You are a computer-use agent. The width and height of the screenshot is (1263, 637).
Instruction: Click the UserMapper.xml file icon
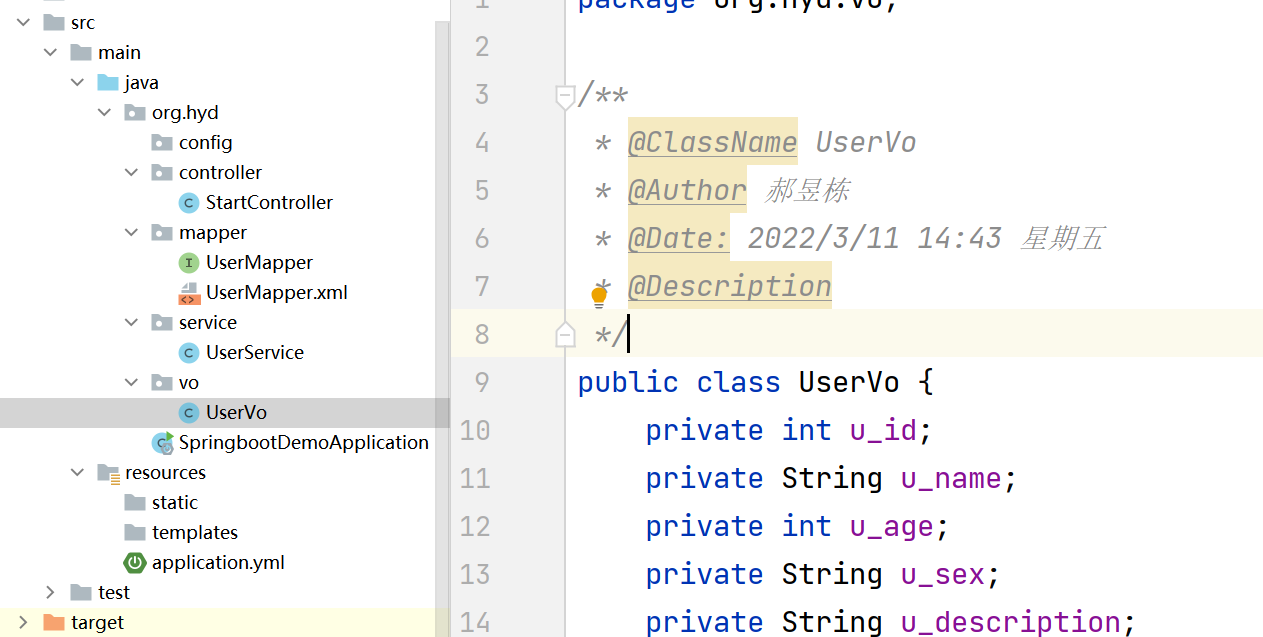coord(189,292)
